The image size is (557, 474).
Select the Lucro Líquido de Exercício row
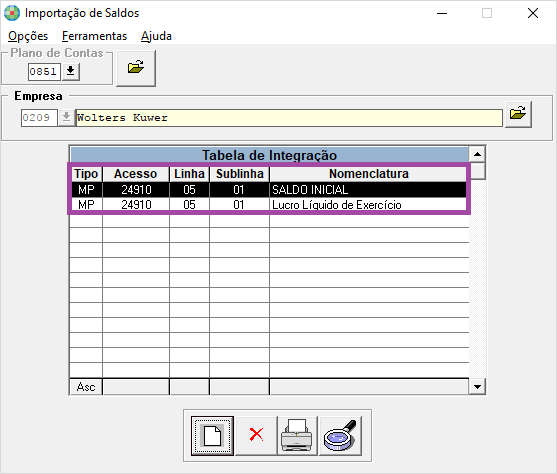click(269, 205)
